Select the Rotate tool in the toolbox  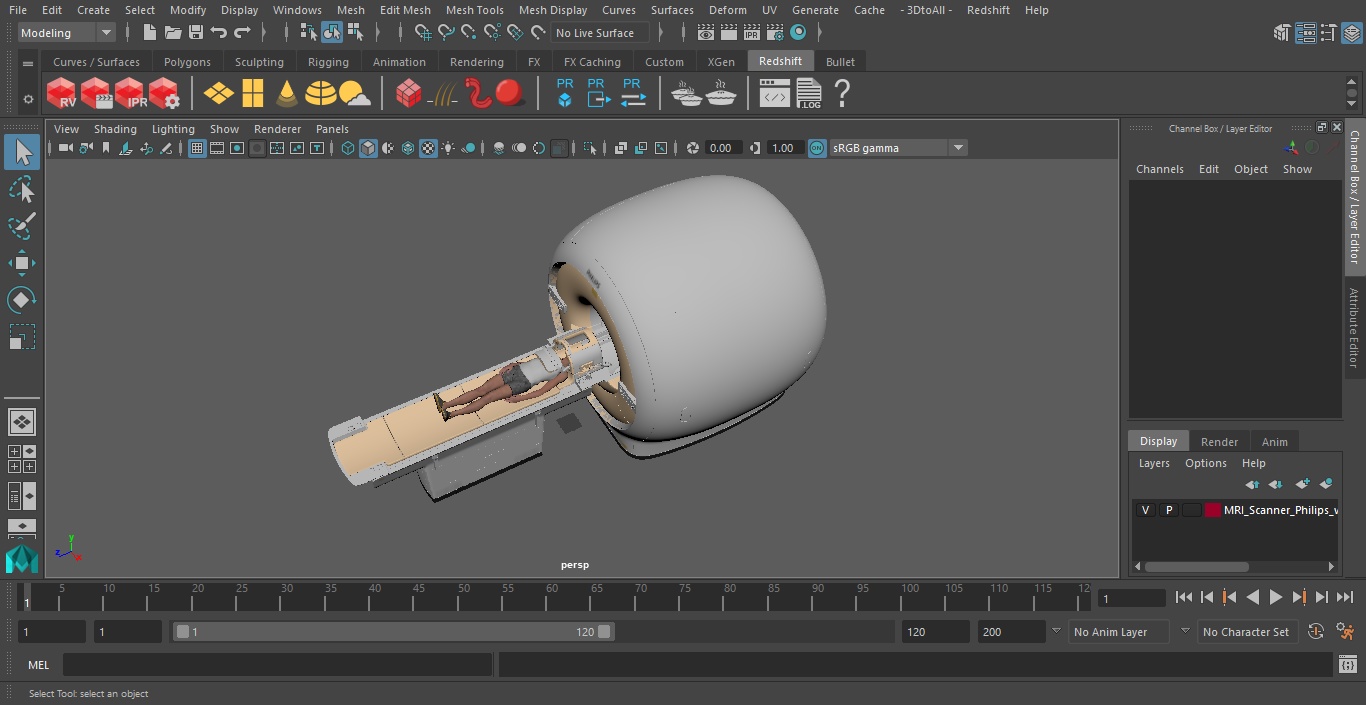pyautogui.click(x=21, y=300)
